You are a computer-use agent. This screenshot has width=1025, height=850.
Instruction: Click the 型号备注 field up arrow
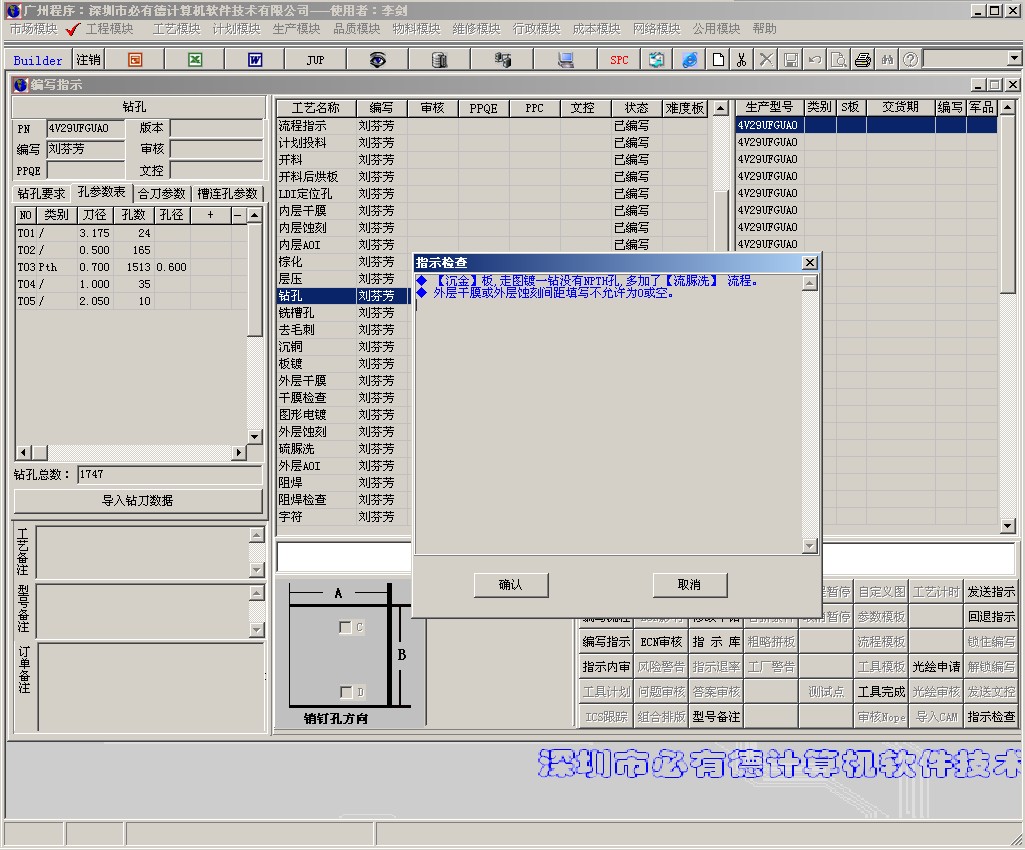[256, 594]
